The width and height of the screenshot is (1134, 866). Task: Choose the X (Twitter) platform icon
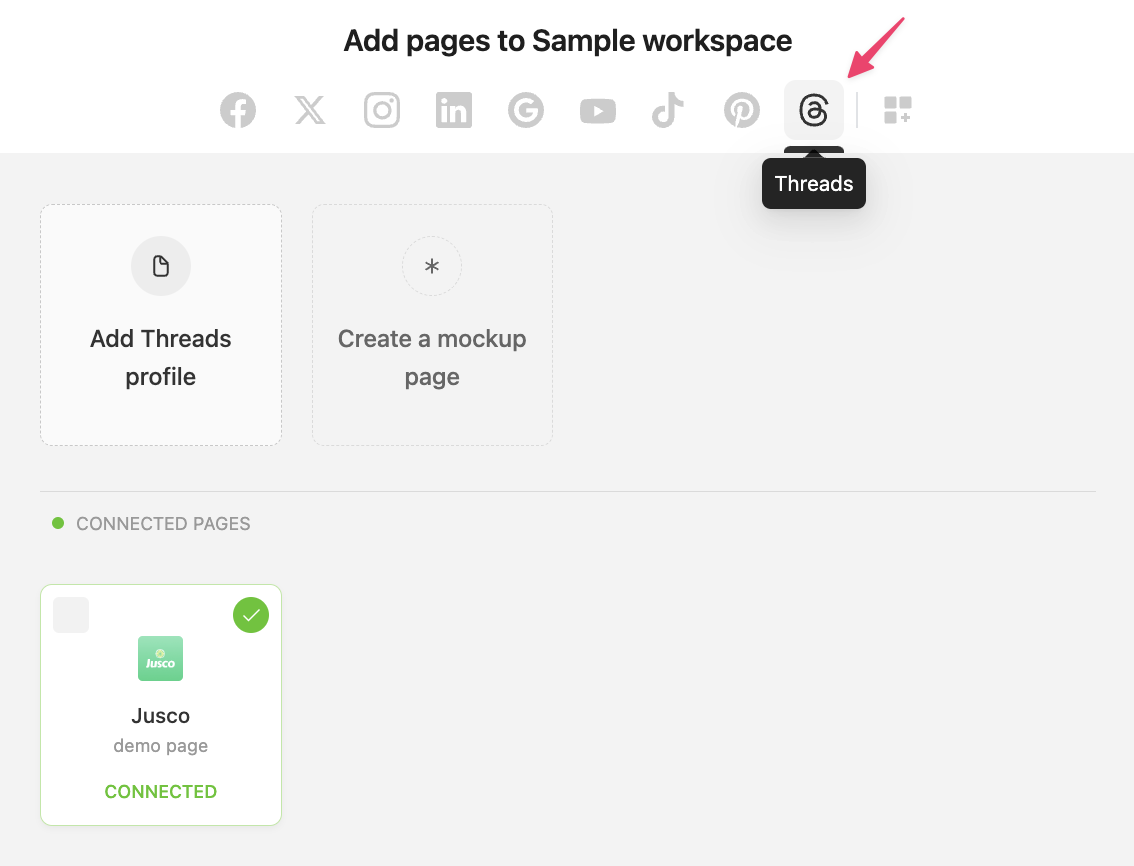pos(310,110)
